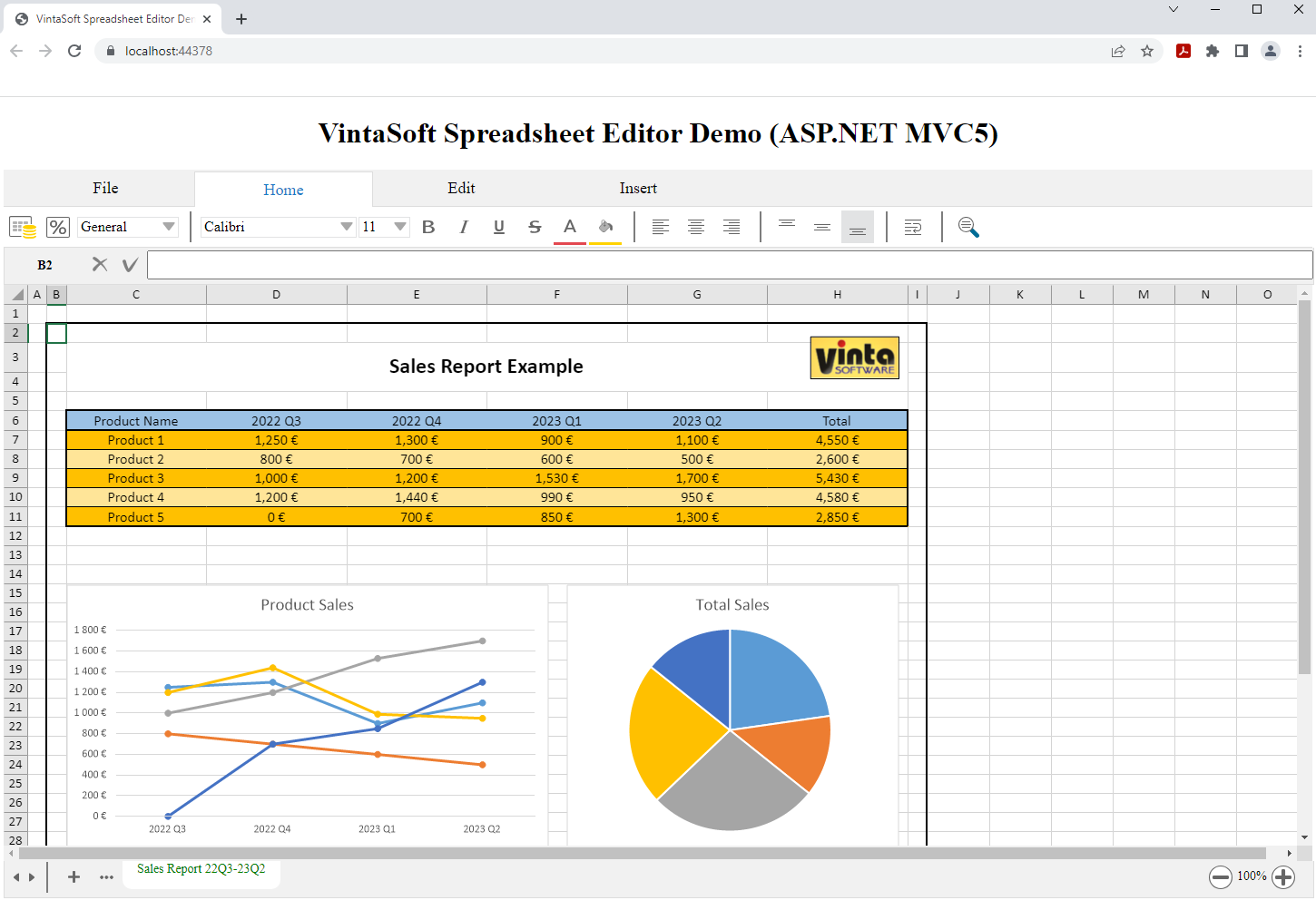Confirm formula entry with checkmark icon
Screen dimensions: 1316x910
click(x=130, y=264)
